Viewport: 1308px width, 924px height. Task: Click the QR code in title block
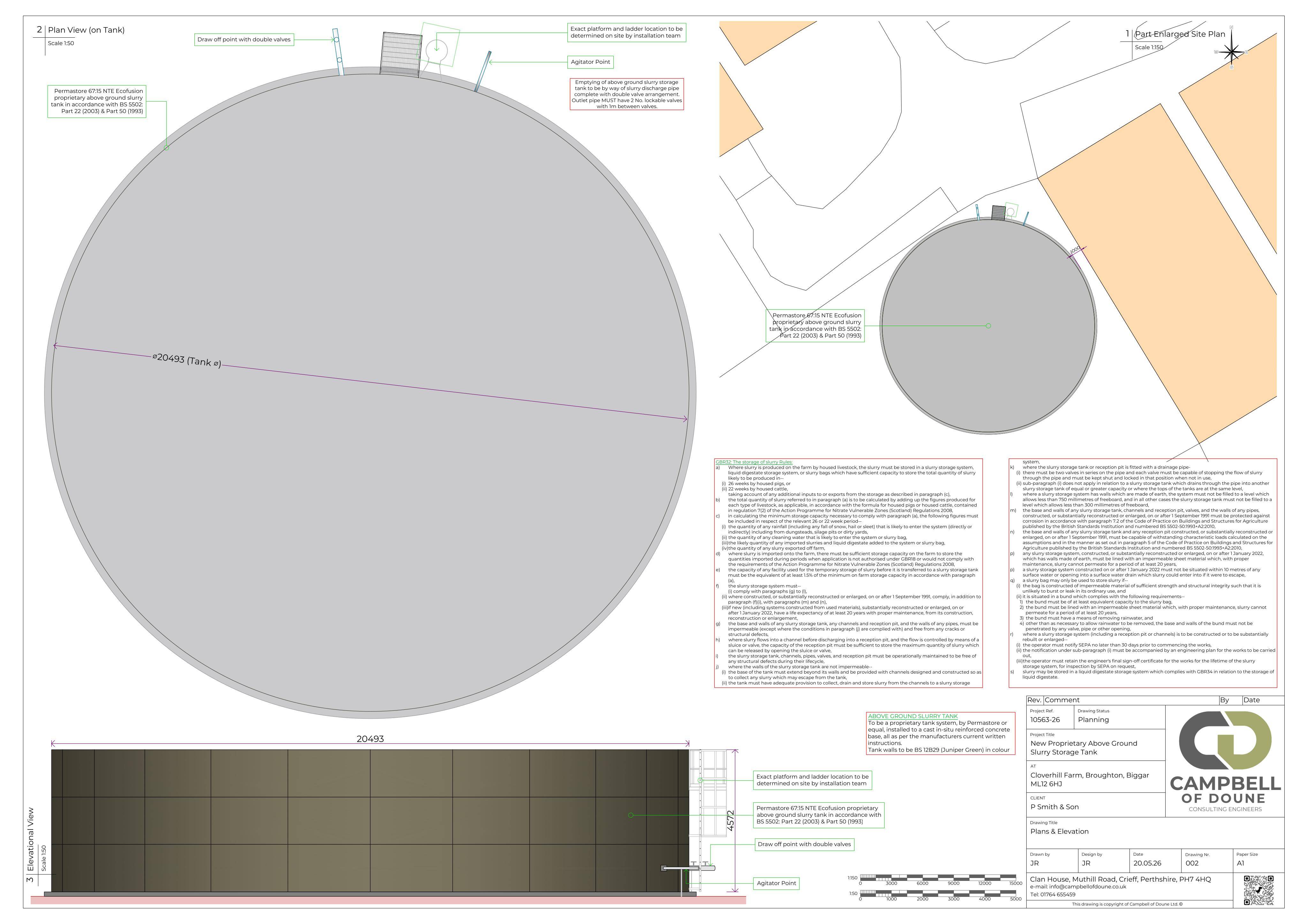1259,890
